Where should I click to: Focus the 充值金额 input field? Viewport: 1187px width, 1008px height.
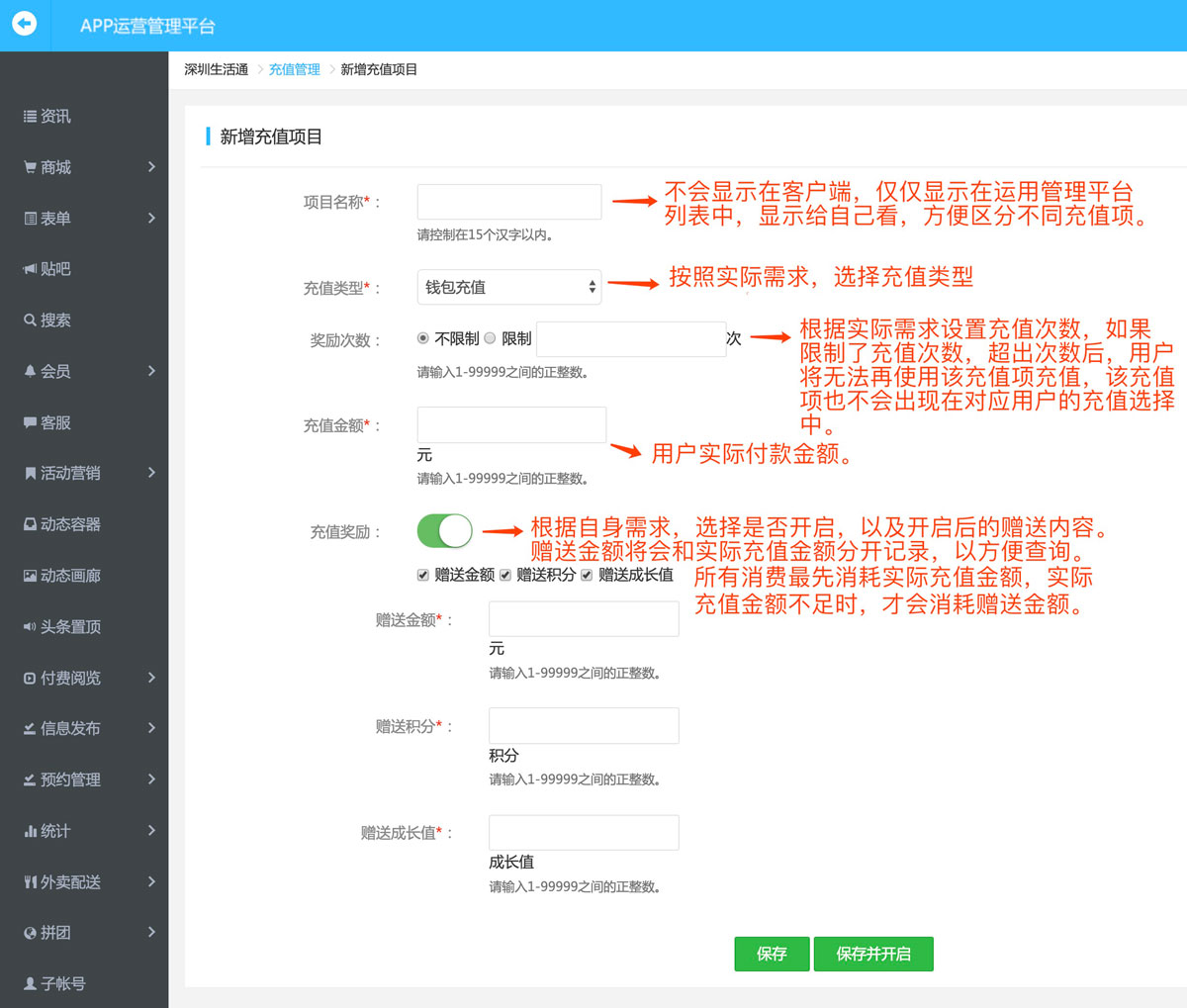[511, 424]
